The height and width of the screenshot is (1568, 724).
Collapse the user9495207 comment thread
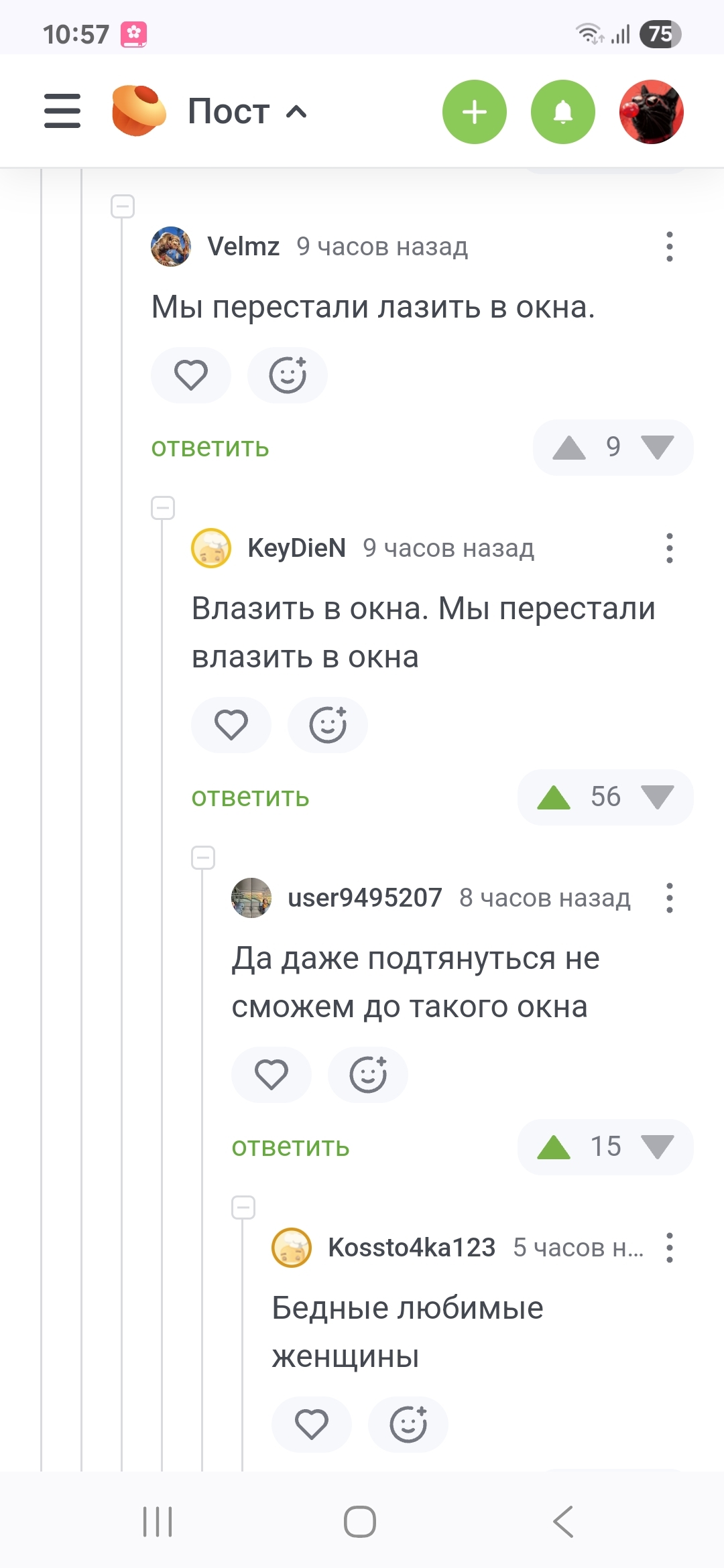pyautogui.click(x=203, y=858)
